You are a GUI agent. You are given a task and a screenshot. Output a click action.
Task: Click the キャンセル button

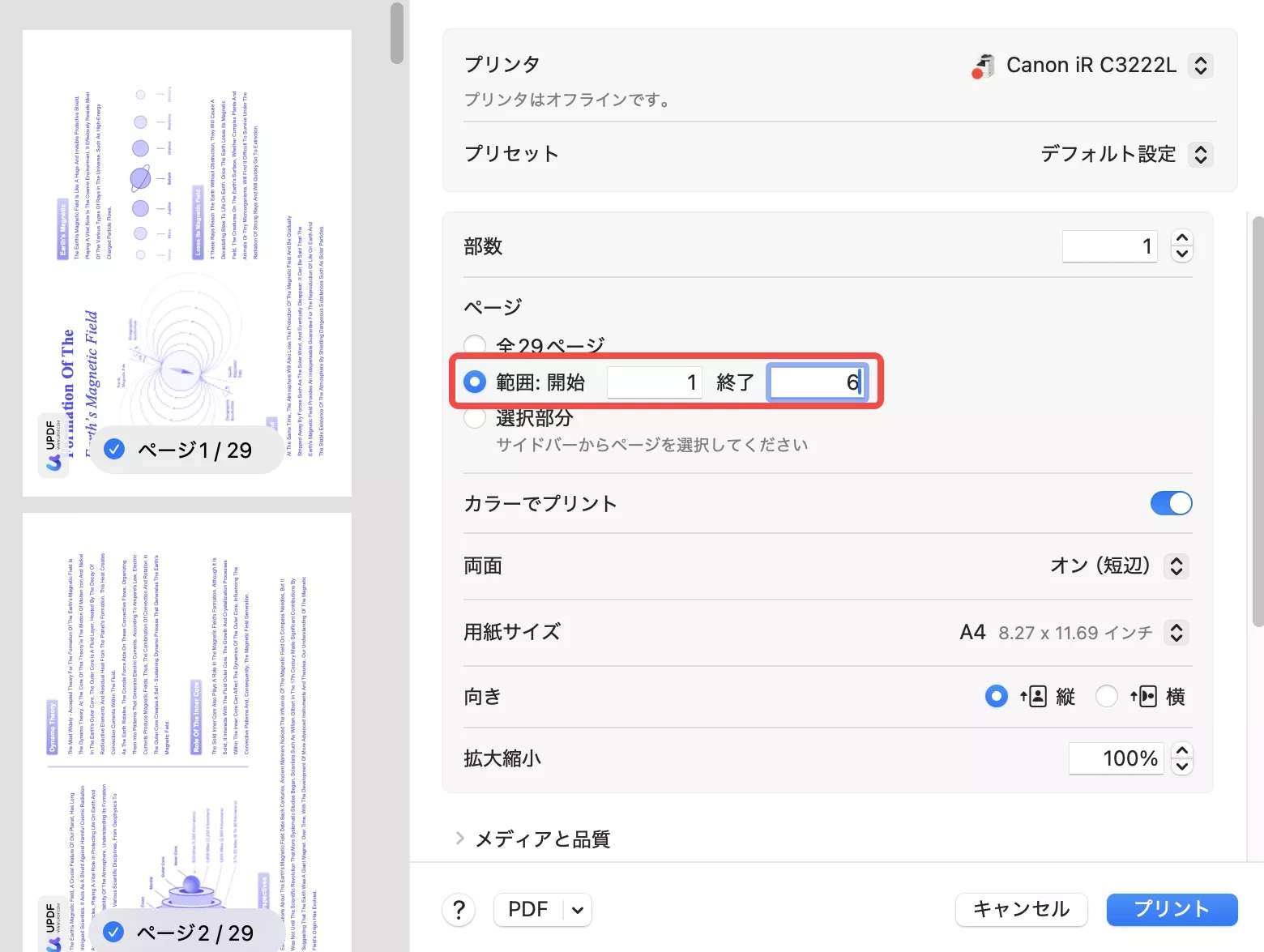(x=1021, y=909)
